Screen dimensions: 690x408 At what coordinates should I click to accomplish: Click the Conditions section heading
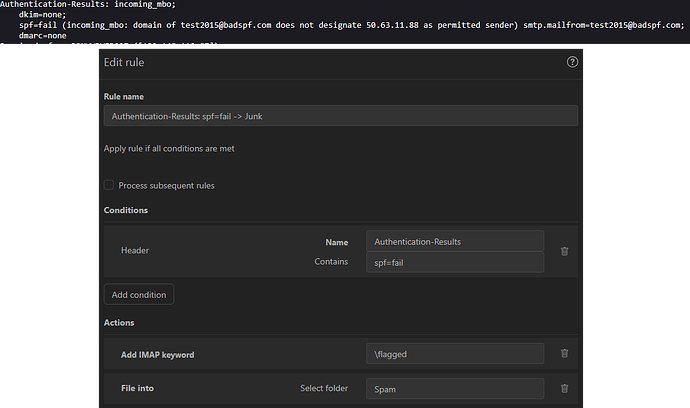coord(126,210)
